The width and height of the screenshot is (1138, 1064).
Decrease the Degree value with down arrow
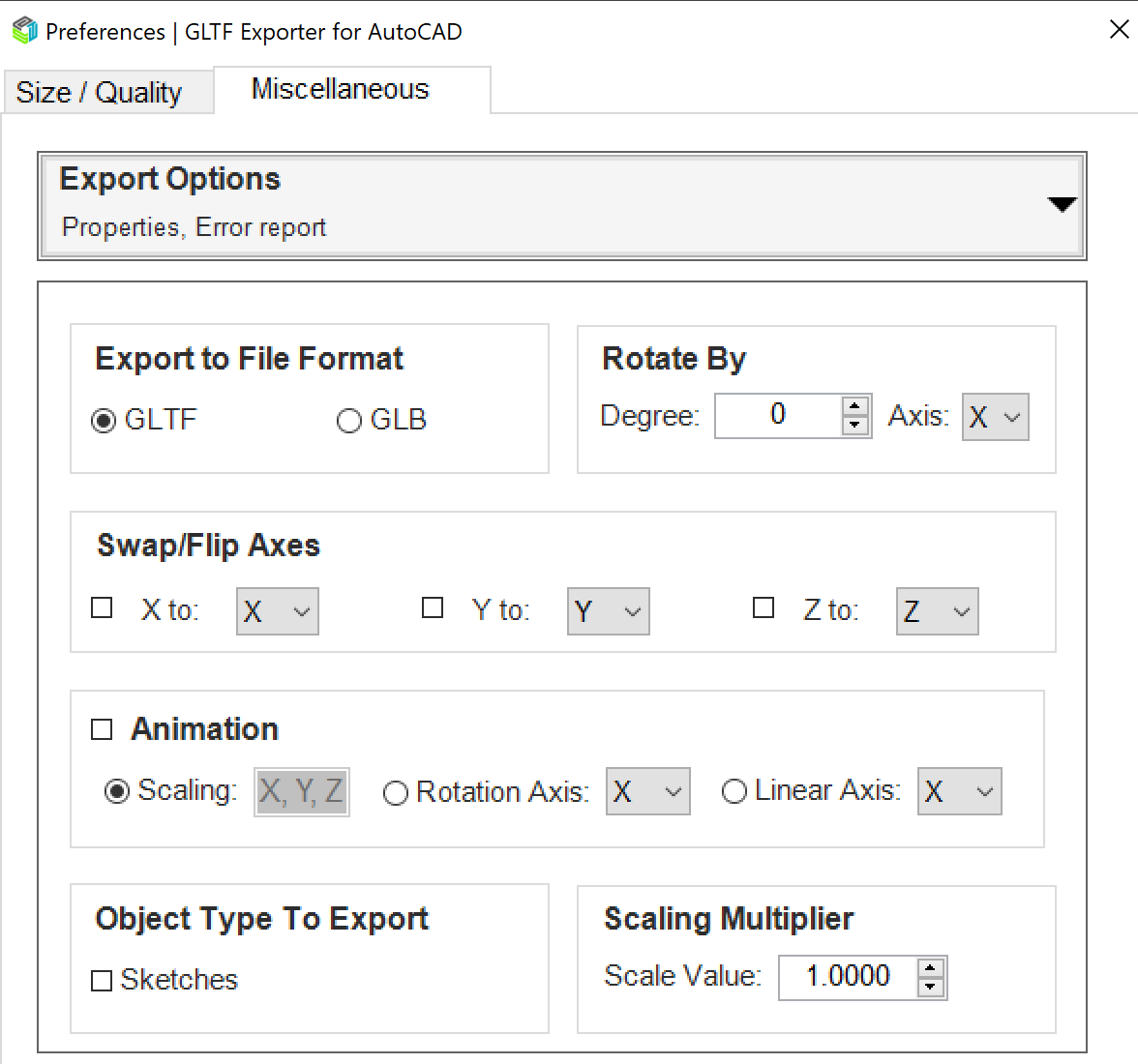(x=854, y=426)
